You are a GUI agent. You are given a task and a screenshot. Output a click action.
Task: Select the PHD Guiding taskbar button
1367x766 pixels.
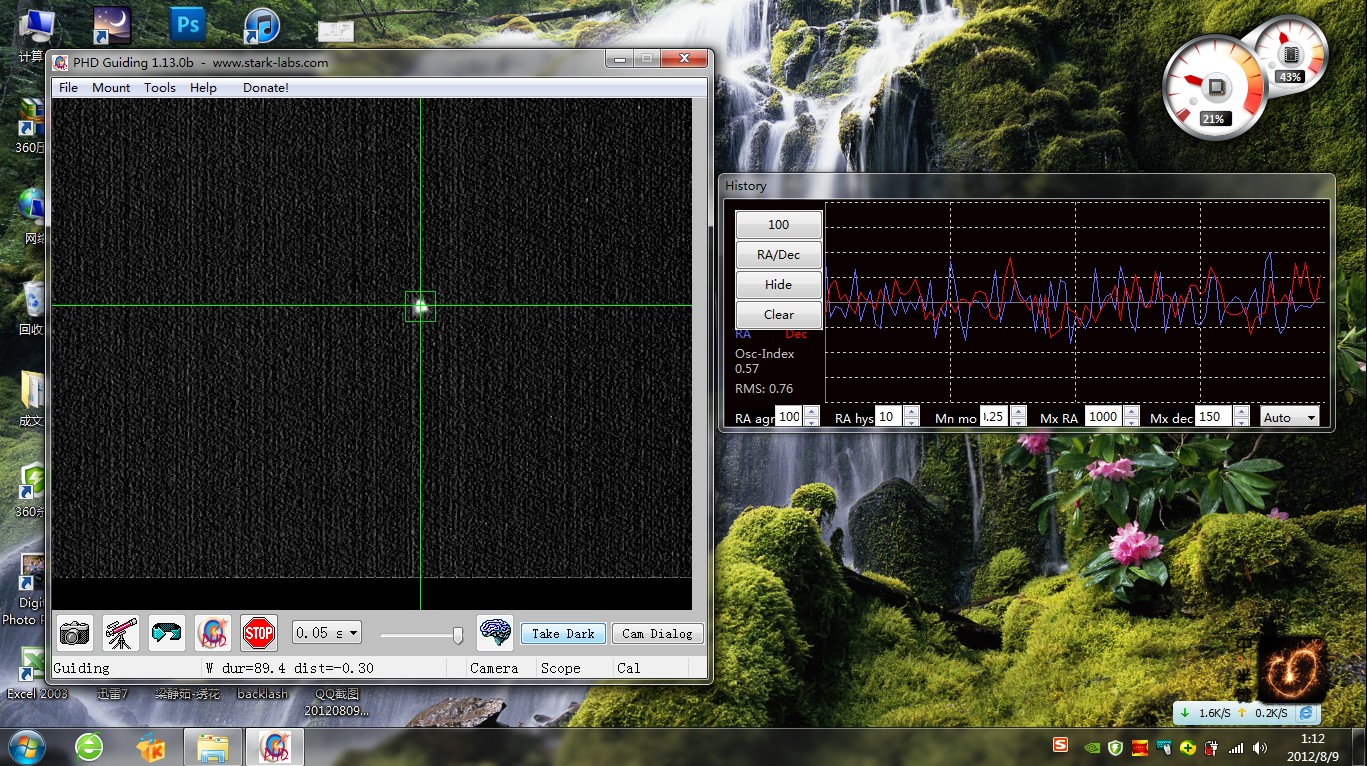[274, 747]
